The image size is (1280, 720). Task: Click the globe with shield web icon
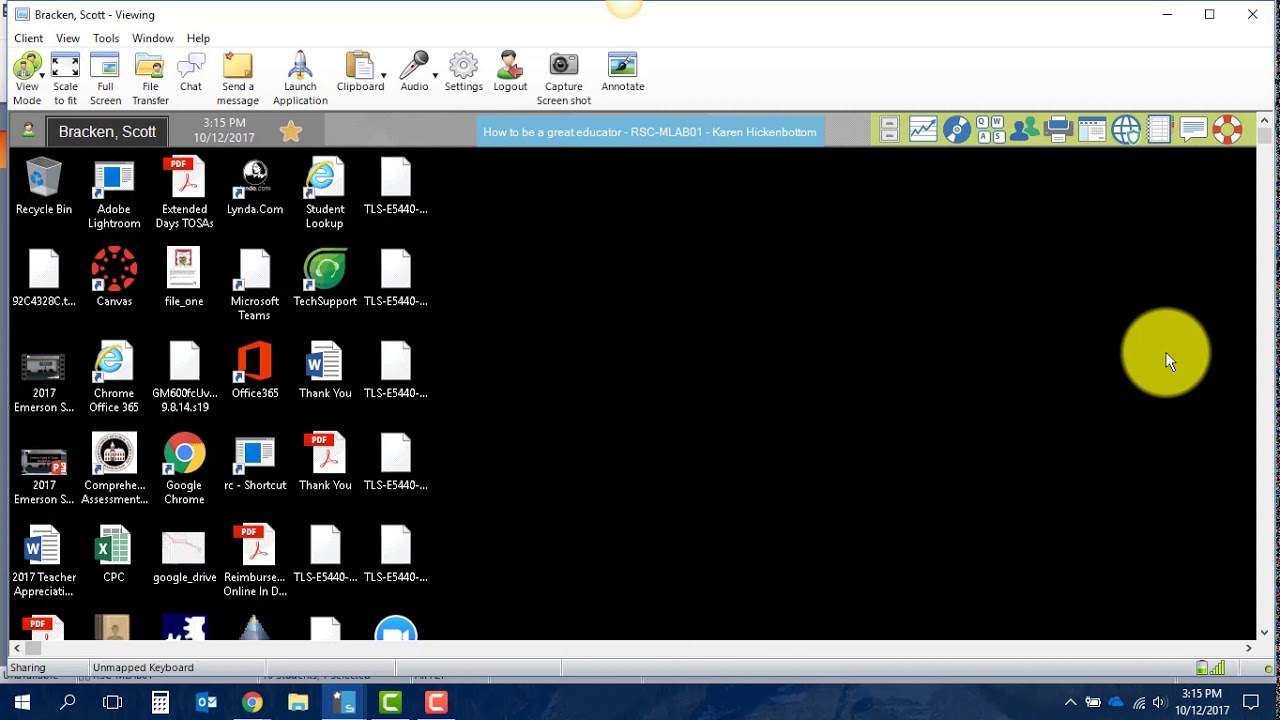[x=1126, y=130]
